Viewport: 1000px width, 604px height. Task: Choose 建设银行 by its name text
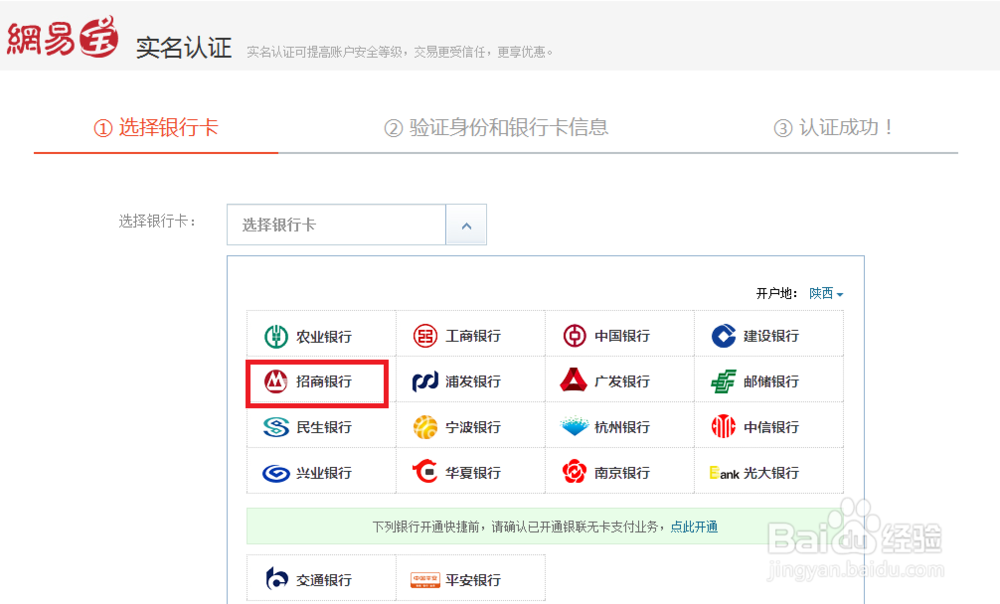coord(771,335)
